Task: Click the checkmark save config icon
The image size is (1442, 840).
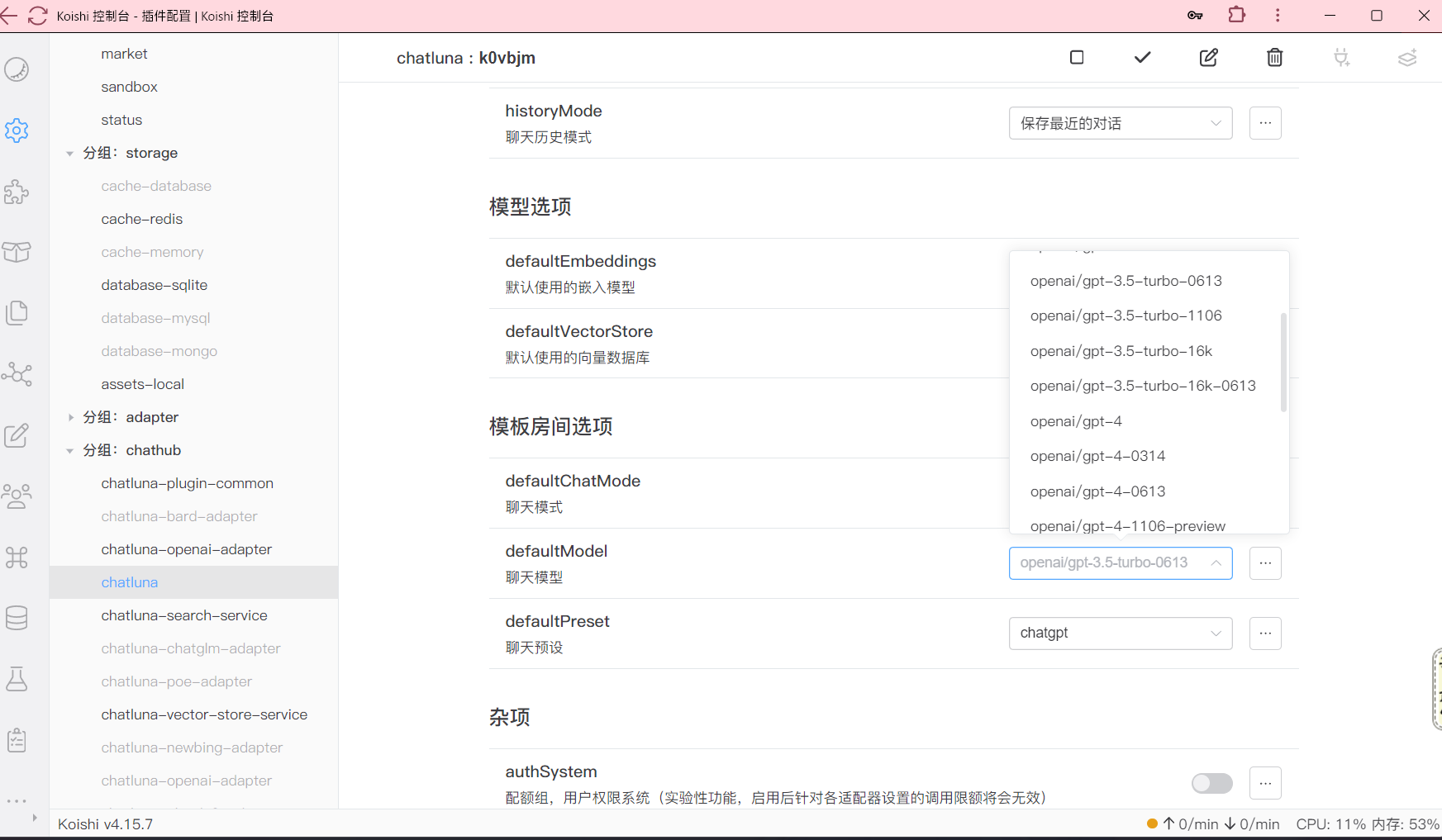Action: pyautogui.click(x=1142, y=57)
